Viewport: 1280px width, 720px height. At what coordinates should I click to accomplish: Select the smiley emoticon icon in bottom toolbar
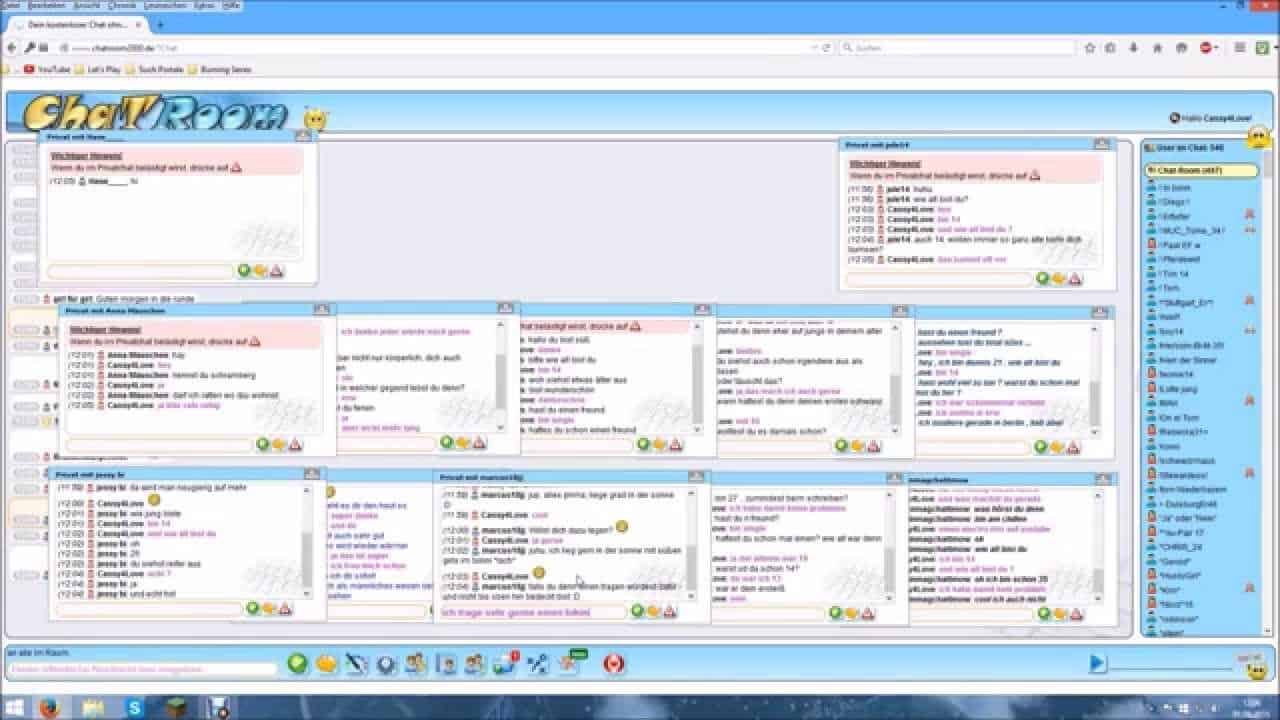(325, 663)
